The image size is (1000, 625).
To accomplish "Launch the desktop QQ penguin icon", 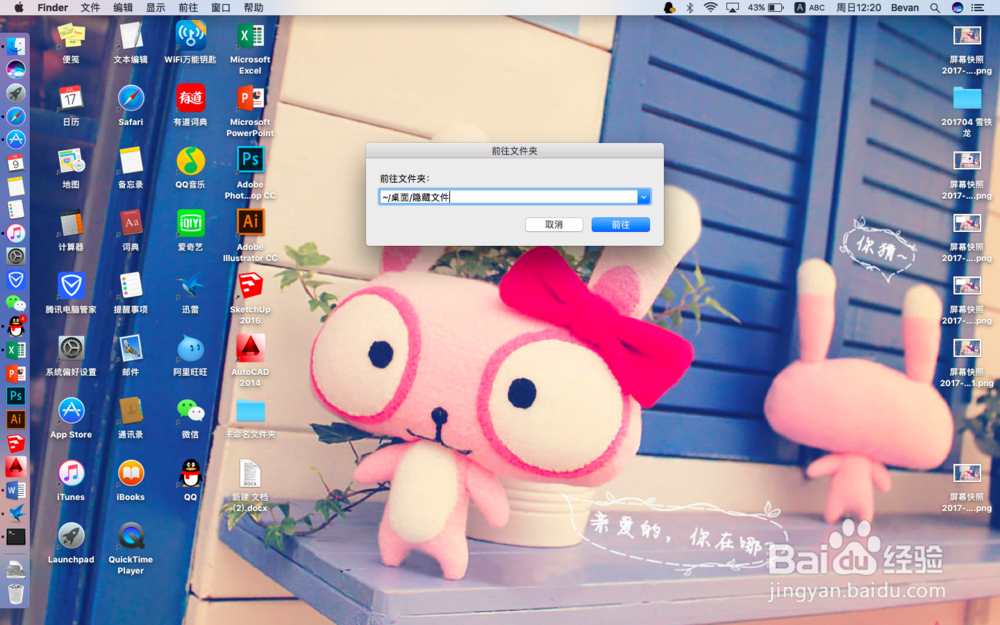I will click(x=190, y=473).
